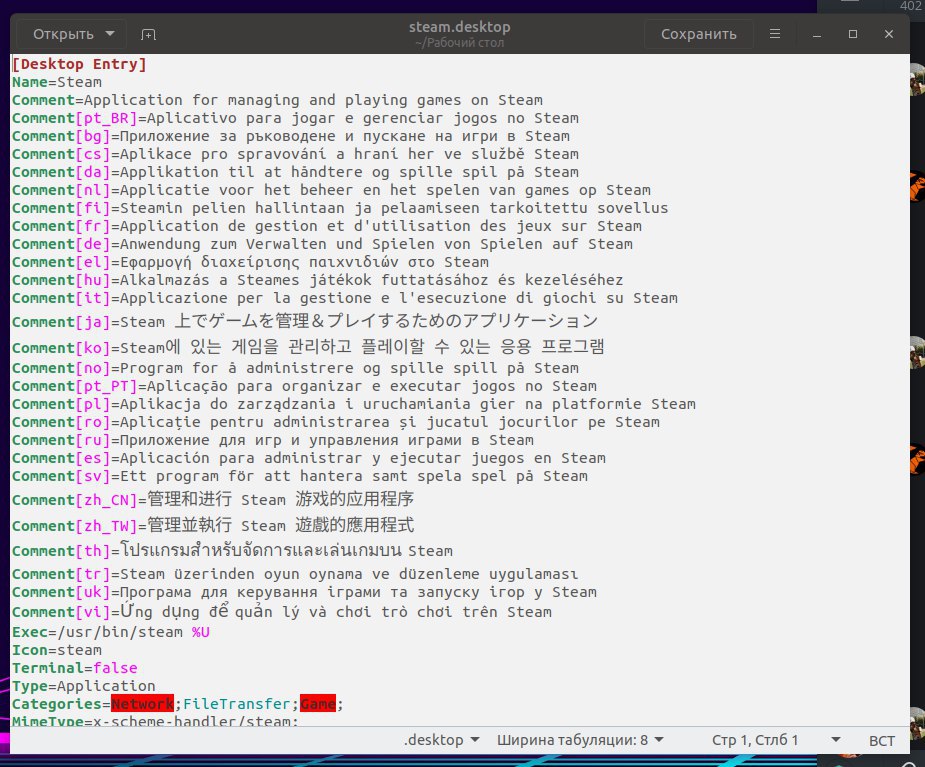This screenshot has height=767, width=925.
Task: Place cursor on Name=Steam line
Action: click(57, 82)
